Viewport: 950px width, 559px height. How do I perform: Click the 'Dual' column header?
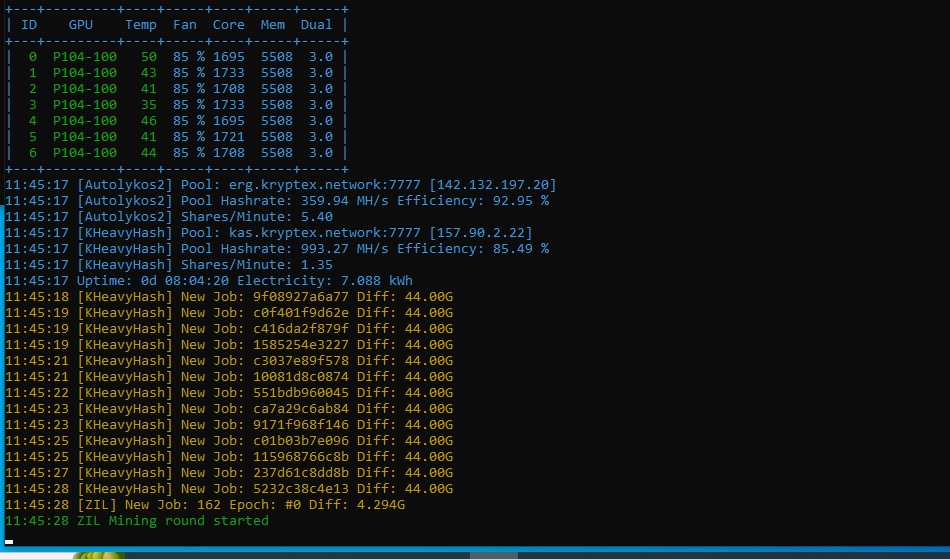(x=316, y=25)
